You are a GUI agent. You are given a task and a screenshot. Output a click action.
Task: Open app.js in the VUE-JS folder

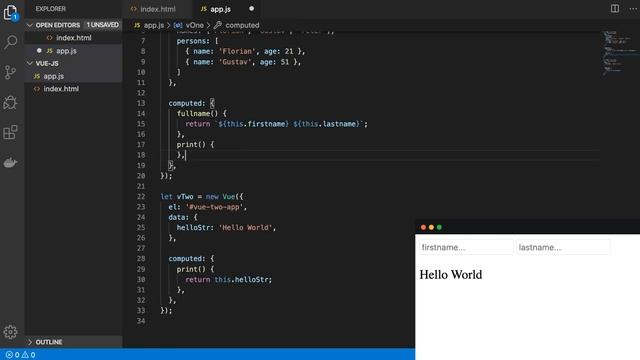point(73,76)
